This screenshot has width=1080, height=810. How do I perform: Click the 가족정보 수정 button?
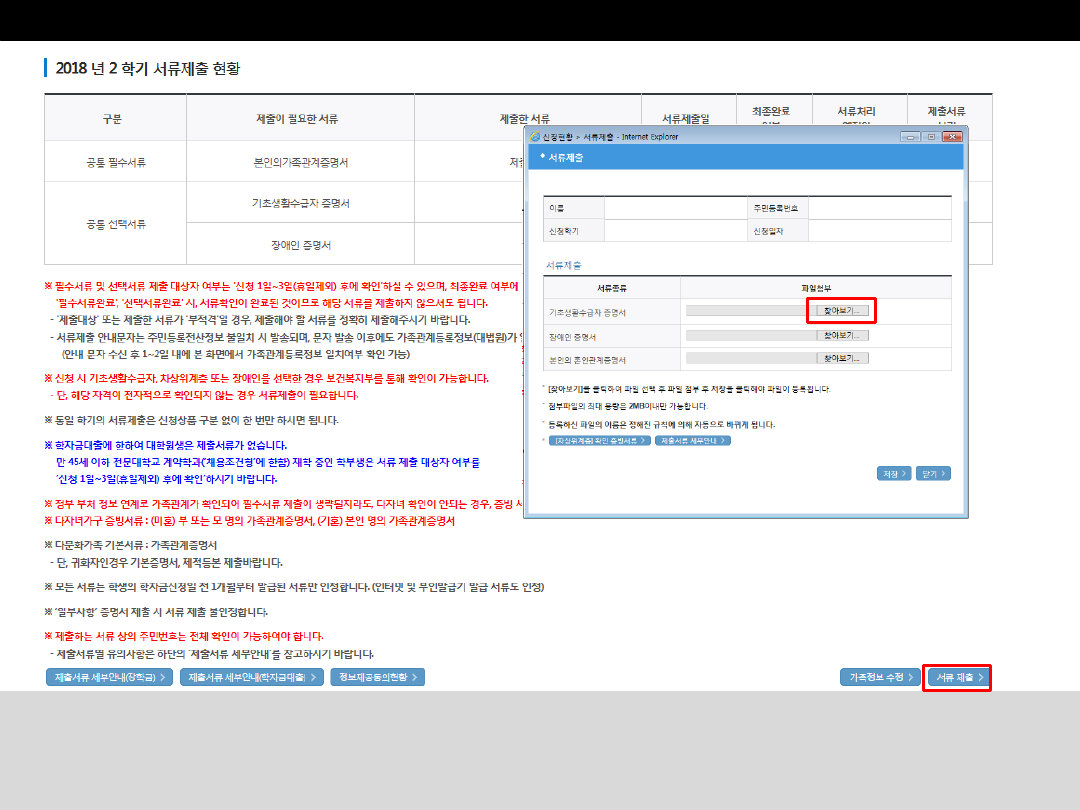[x=881, y=677]
